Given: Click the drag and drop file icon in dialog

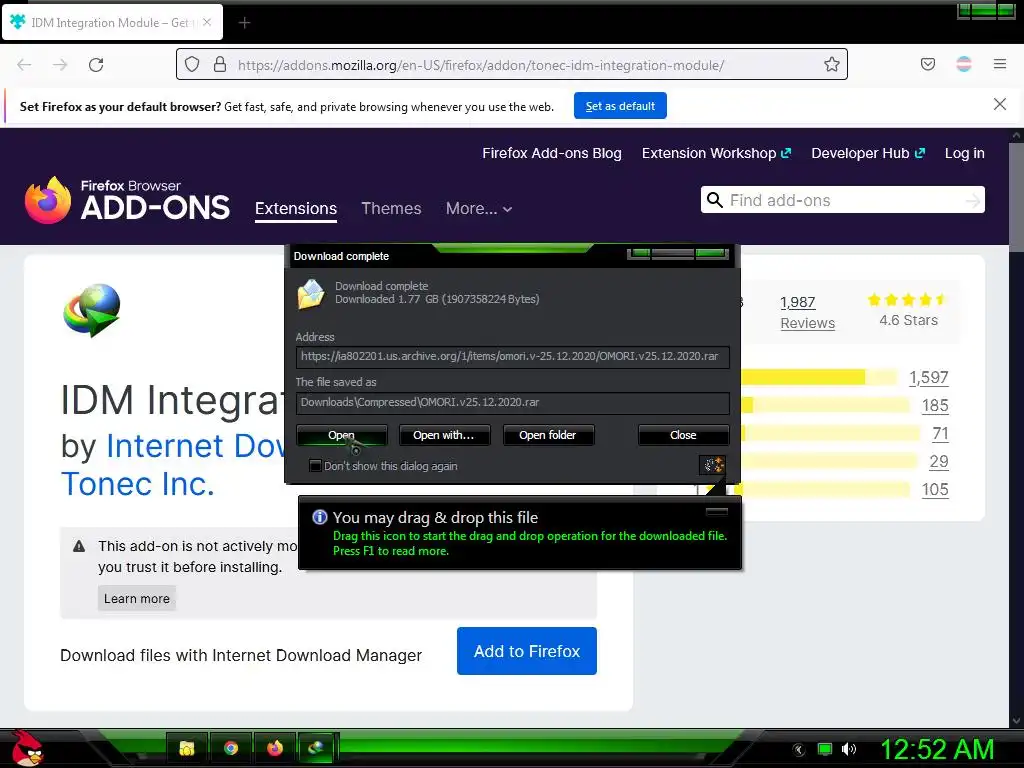Looking at the screenshot, I should 712,465.
